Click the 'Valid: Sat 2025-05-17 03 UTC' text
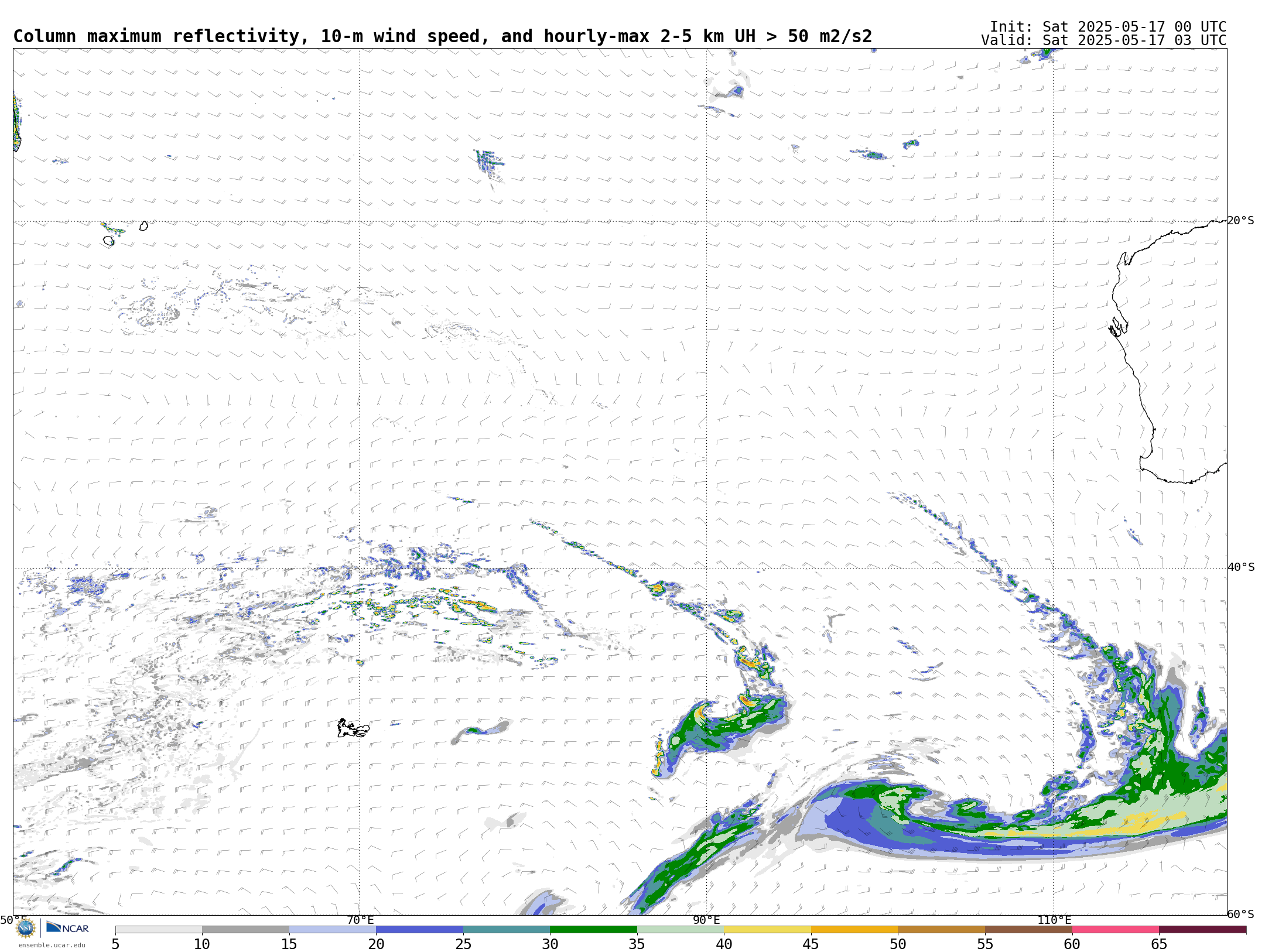The image size is (1265, 952). pos(1104,40)
